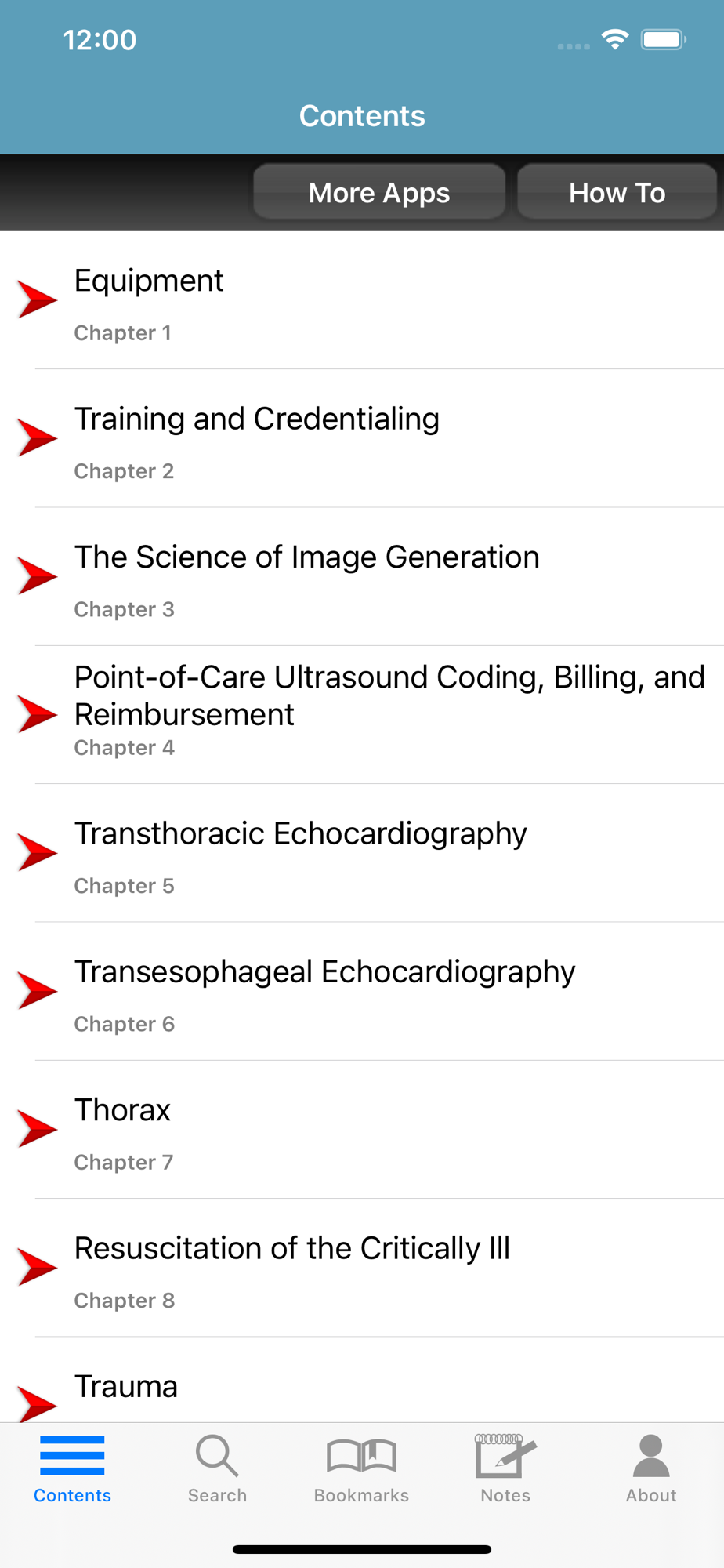Tap the red arrow beside Thorax

37,1129
